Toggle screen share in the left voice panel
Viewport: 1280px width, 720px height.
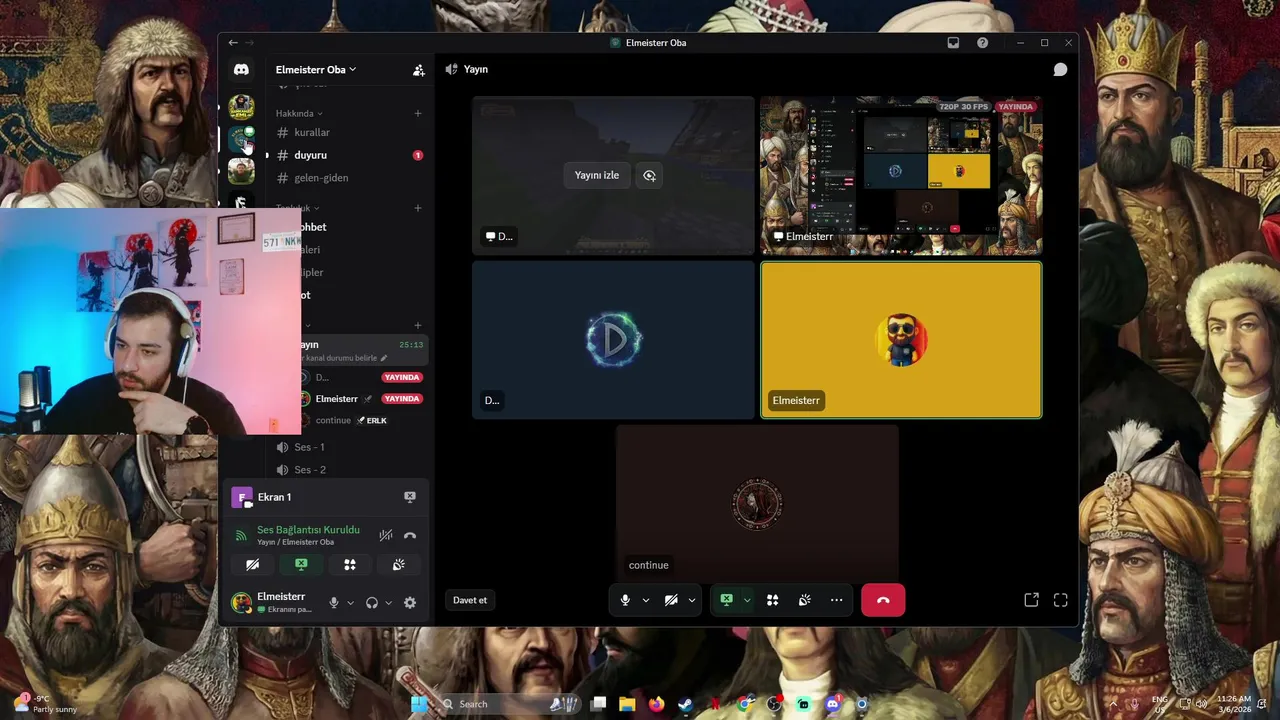[301, 565]
